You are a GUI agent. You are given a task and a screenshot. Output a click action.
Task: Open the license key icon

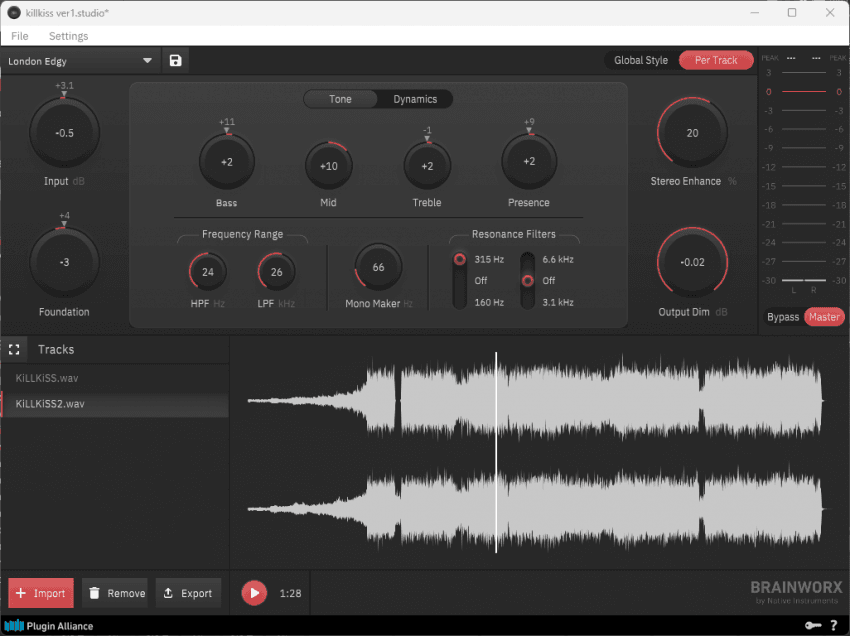pyautogui.click(x=813, y=626)
